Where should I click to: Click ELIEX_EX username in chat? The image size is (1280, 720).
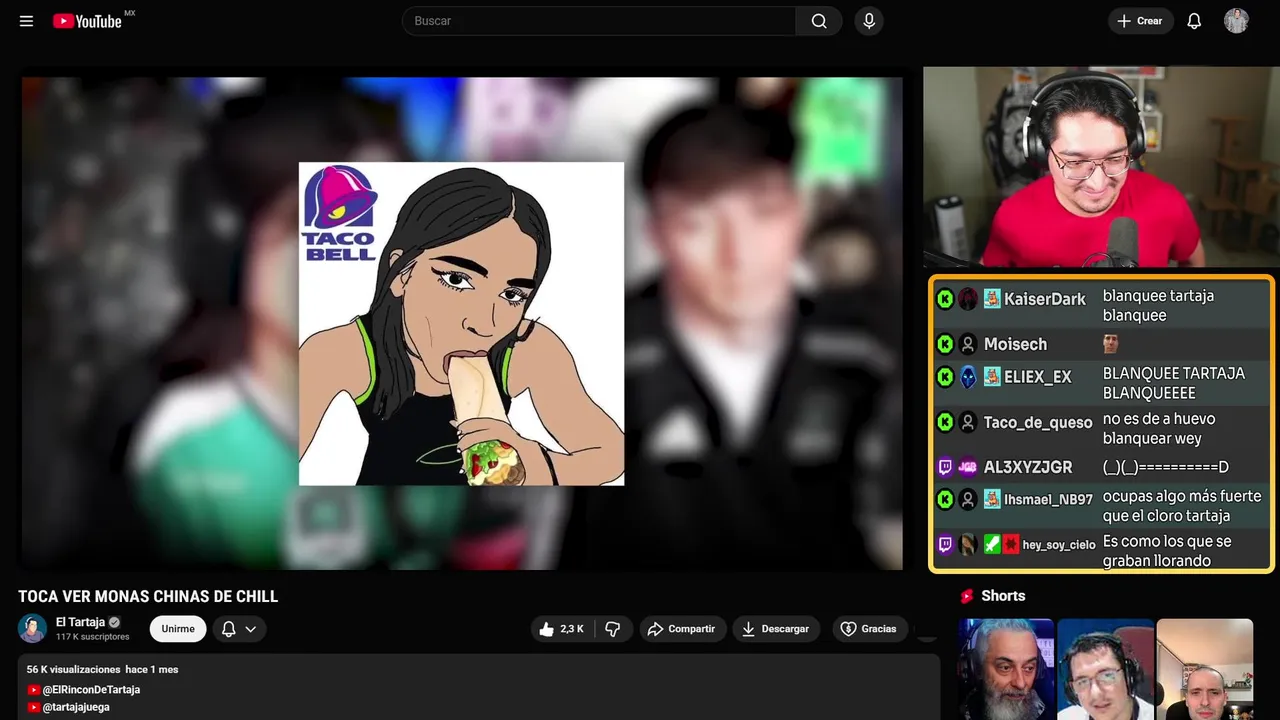tap(1038, 377)
